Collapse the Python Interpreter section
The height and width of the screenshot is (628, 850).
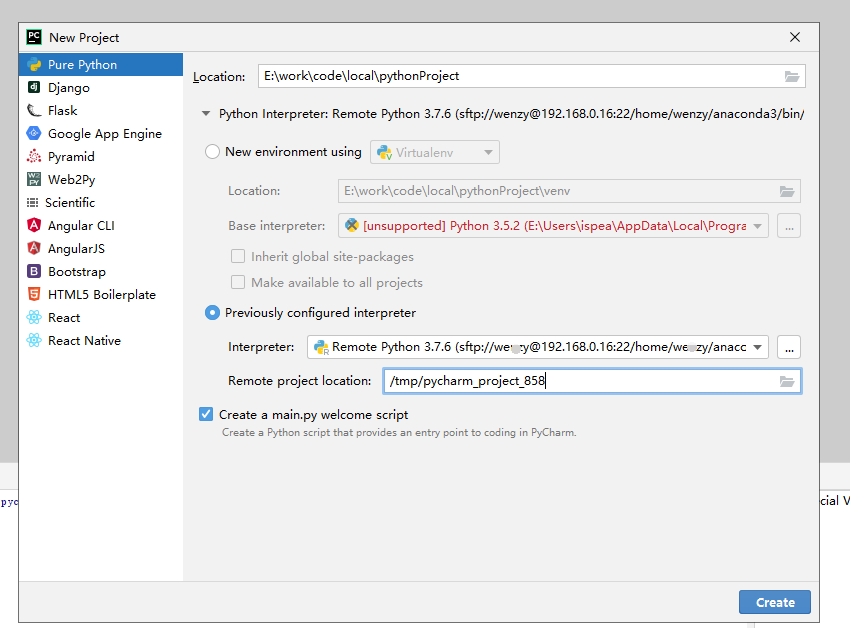click(206, 113)
